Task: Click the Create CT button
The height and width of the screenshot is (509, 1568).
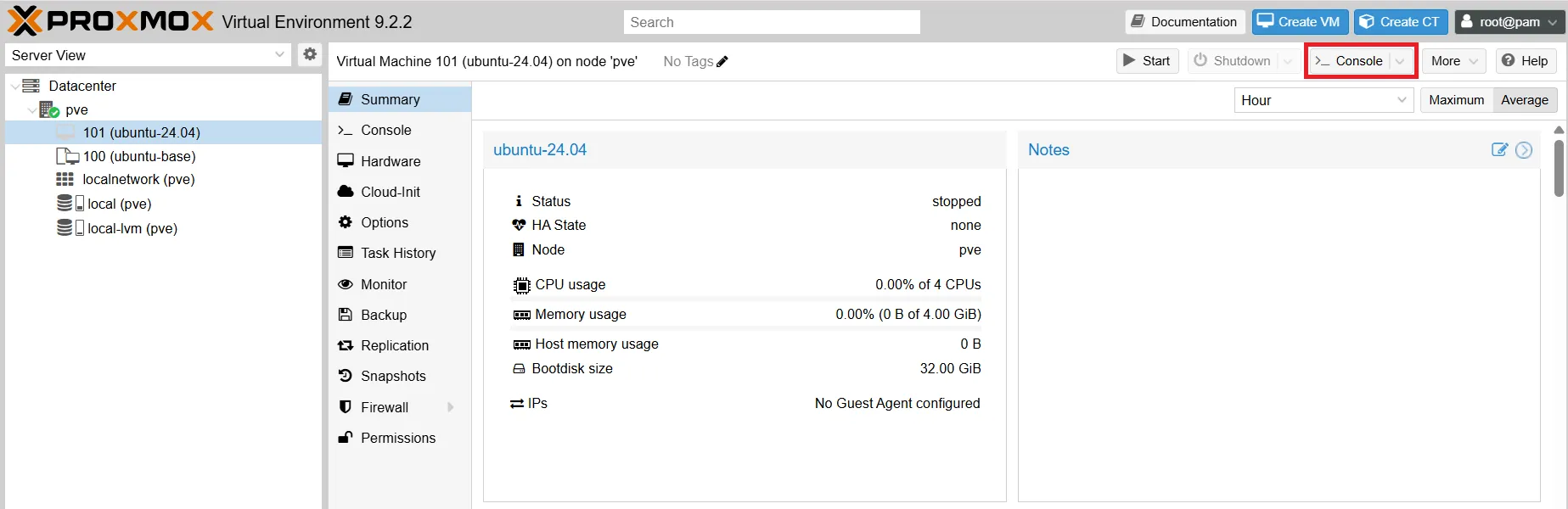Action: click(x=1401, y=22)
